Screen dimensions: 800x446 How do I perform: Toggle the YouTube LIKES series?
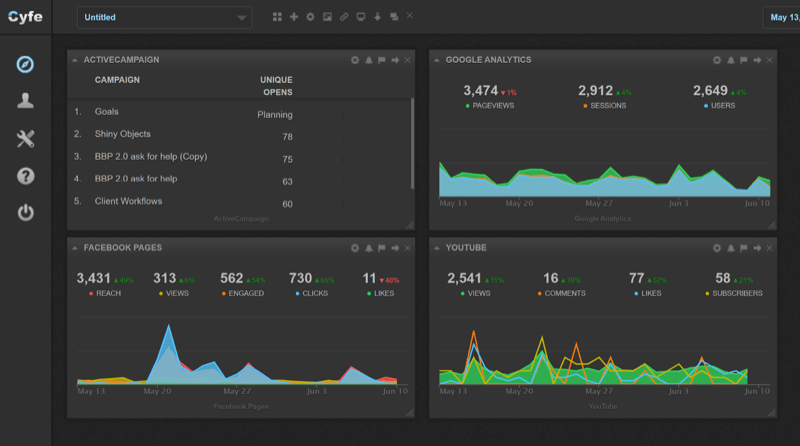[x=648, y=293]
